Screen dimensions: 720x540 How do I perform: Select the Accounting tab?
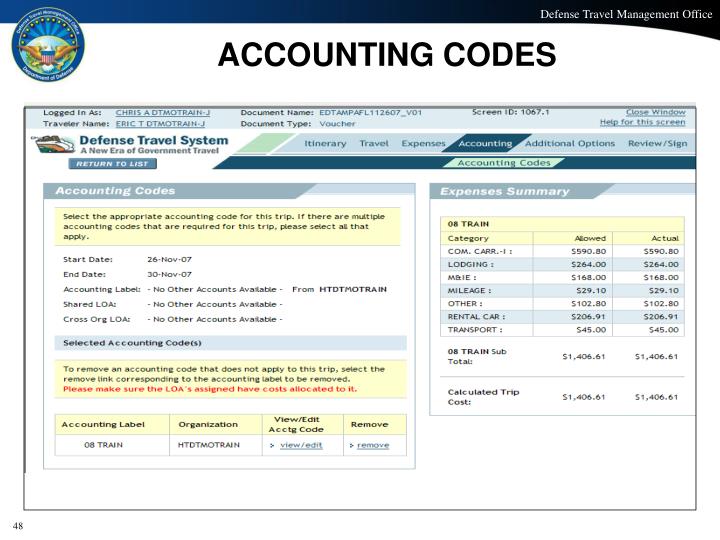pyautogui.click(x=485, y=143)
